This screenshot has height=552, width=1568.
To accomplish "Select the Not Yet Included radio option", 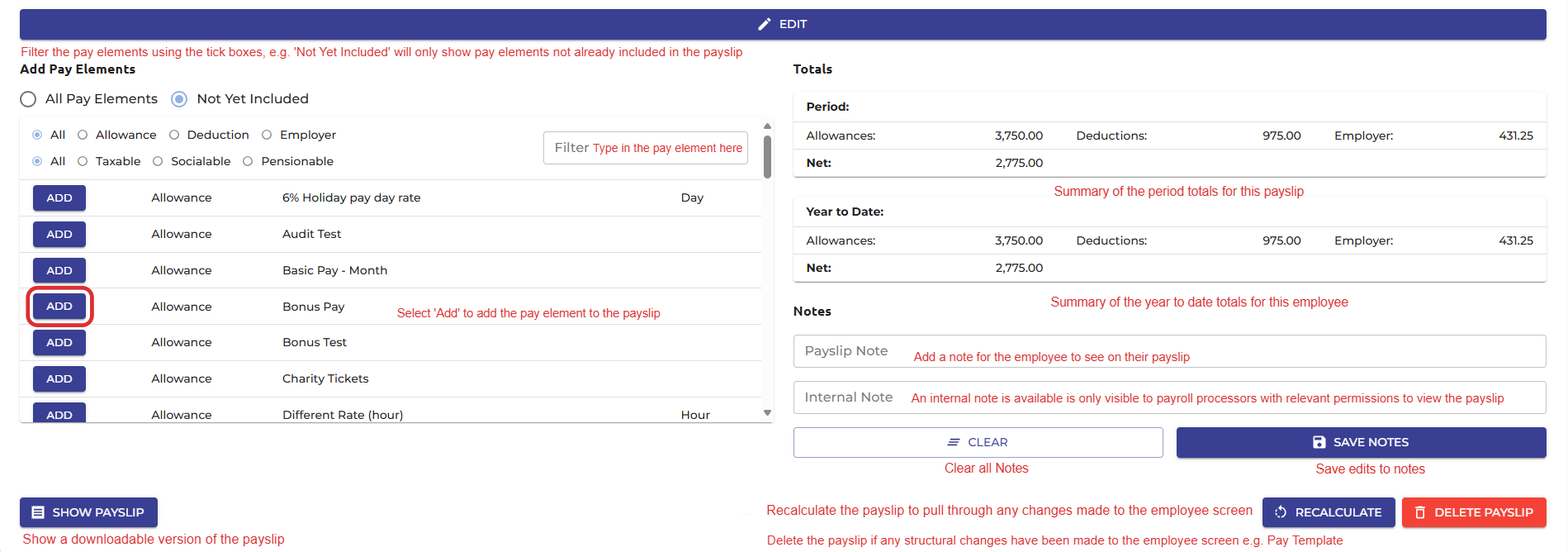I will click(x=179, y=99).
